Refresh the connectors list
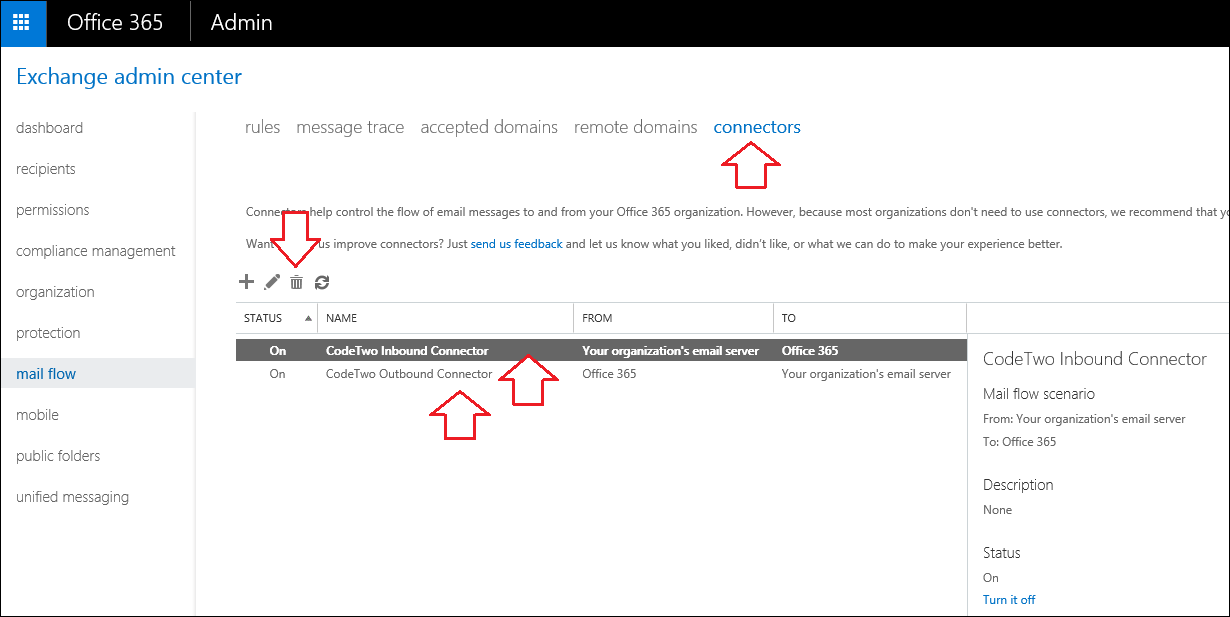 tap(322, 283)
